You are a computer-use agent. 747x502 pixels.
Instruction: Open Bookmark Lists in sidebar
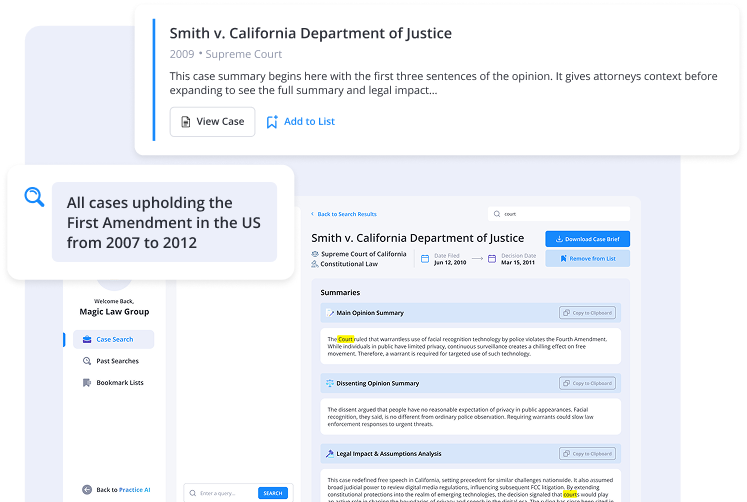coord(120,383)
